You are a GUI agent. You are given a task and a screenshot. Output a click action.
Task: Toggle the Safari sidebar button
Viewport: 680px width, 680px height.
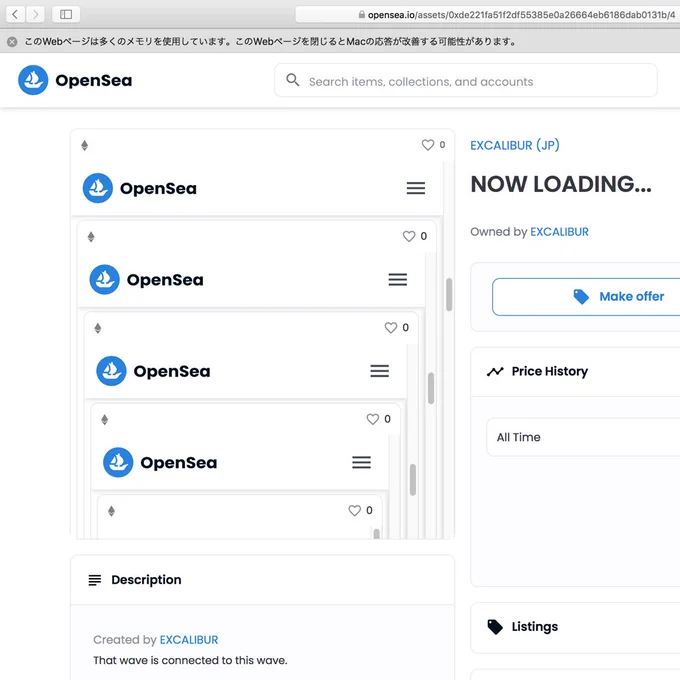[x=66, y=14]
